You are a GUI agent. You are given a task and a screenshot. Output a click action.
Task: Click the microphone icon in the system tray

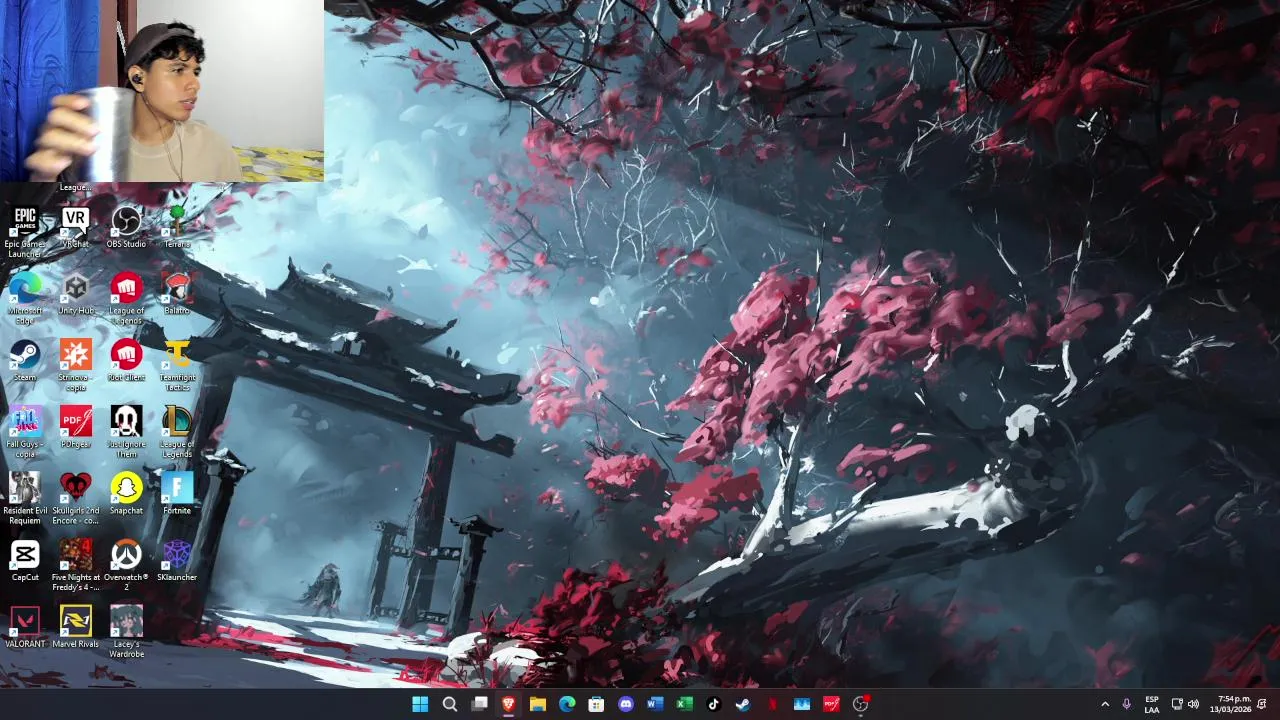click(x=1127, y=704)
